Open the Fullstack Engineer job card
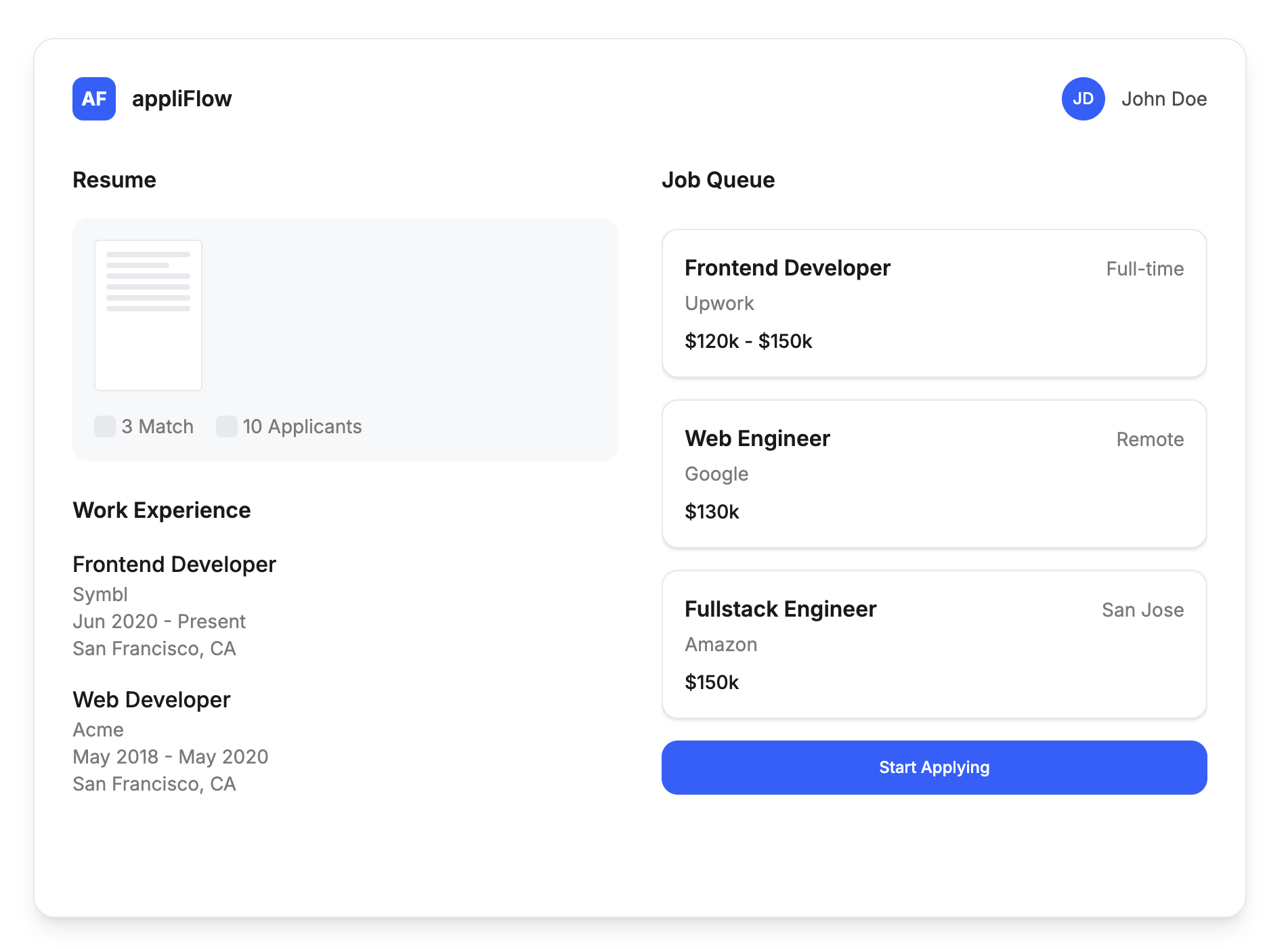The image size is (1288, 949). pyautogui.click(x=934, y=644)
